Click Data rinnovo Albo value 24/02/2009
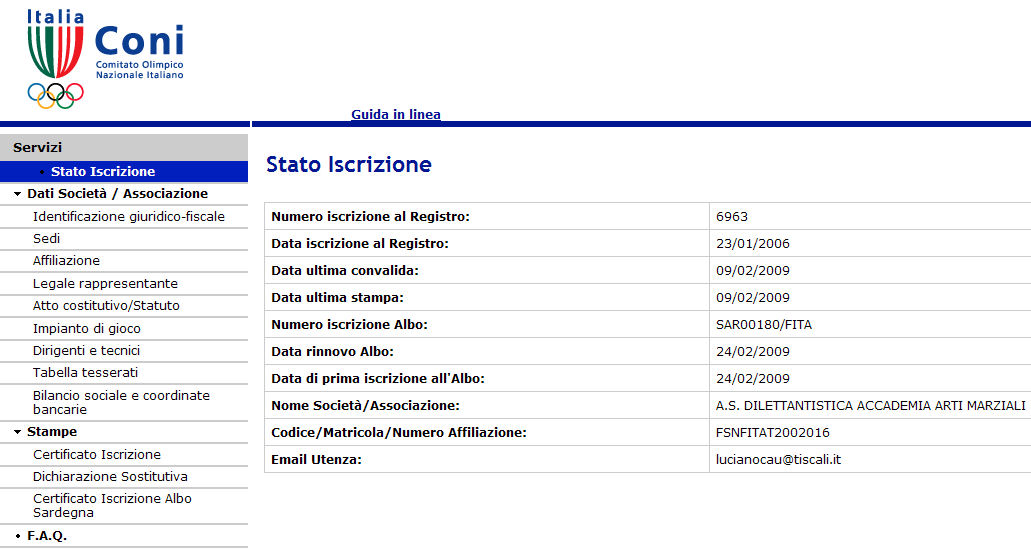Screen dimensions: 1031x560 (x=753, y=352)
